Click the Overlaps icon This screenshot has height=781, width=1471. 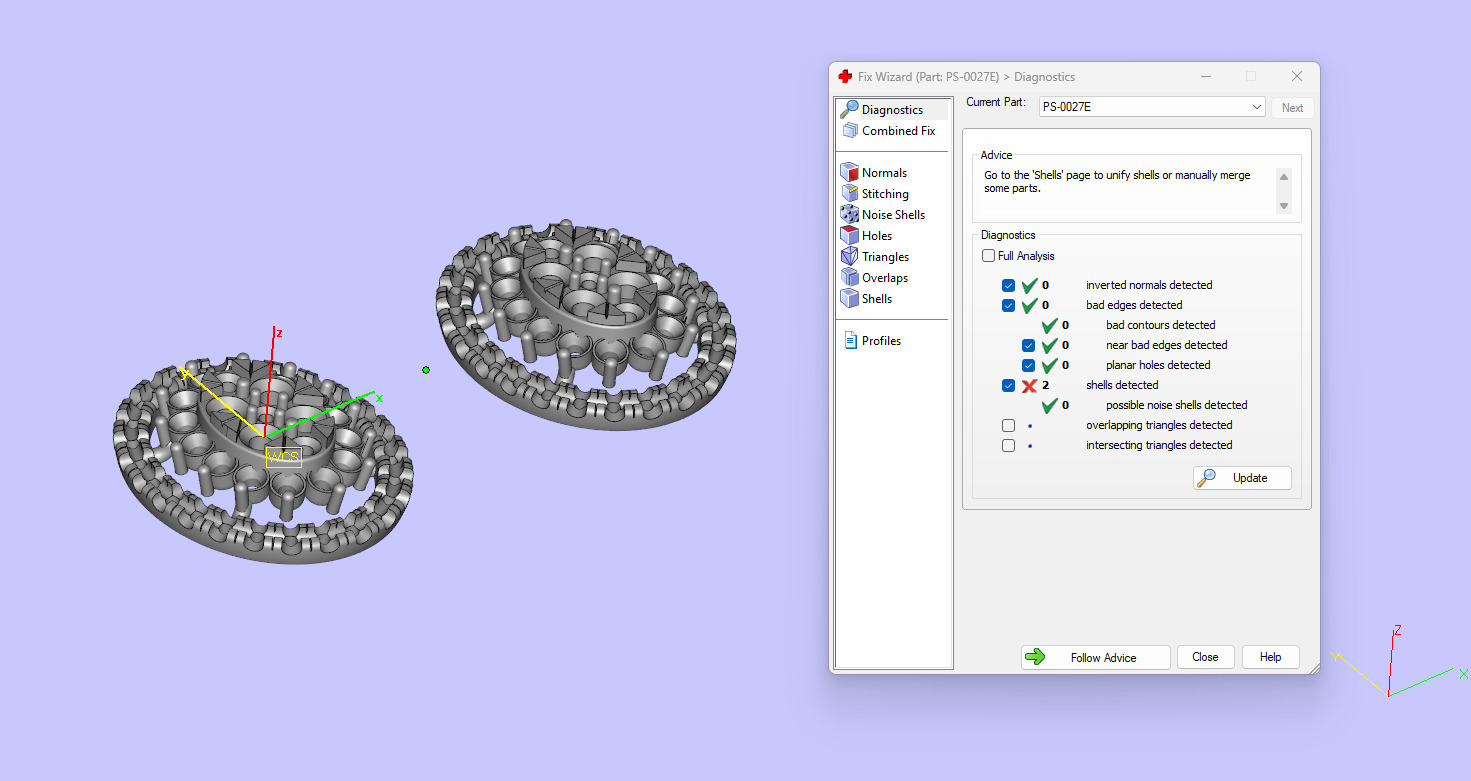tap(850, 277)
